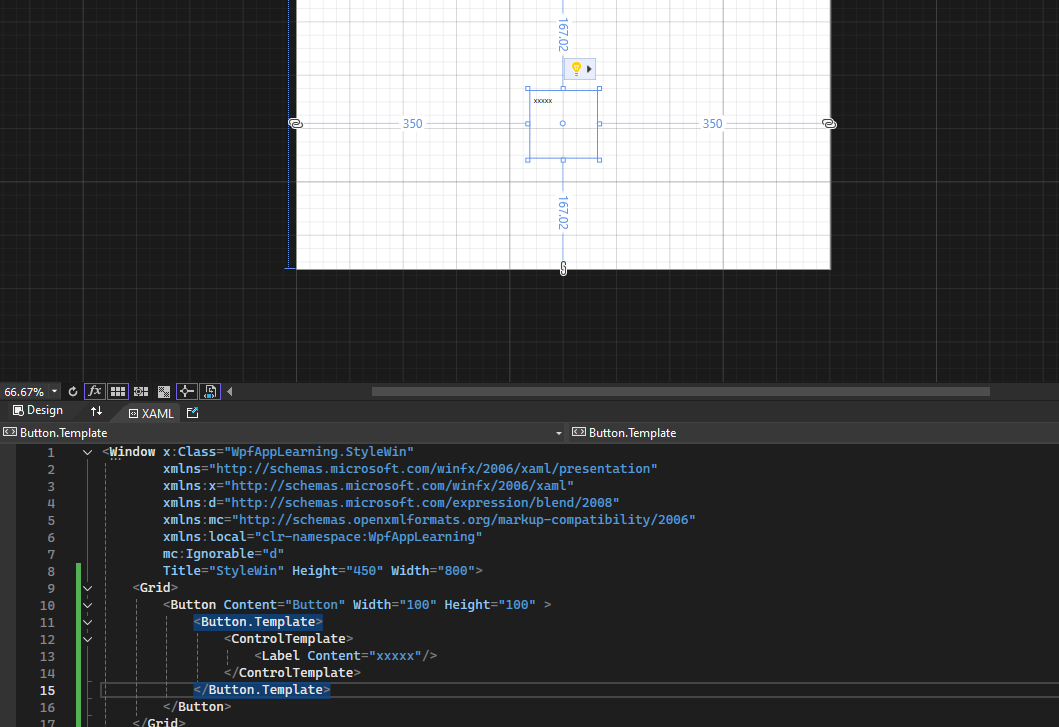This screenshot has width=1059, height=727.
Task: Expand the lightbulb menu arrow
Action: pos(589,68)
